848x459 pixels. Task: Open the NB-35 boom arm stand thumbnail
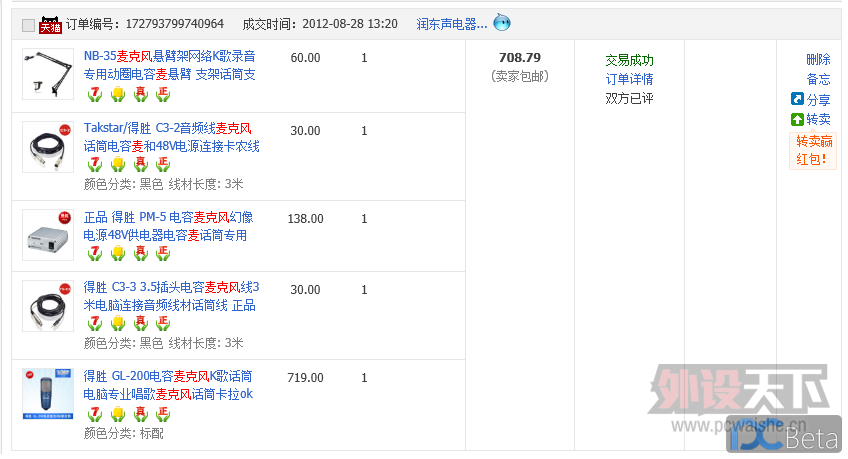[x=48, y=74]
